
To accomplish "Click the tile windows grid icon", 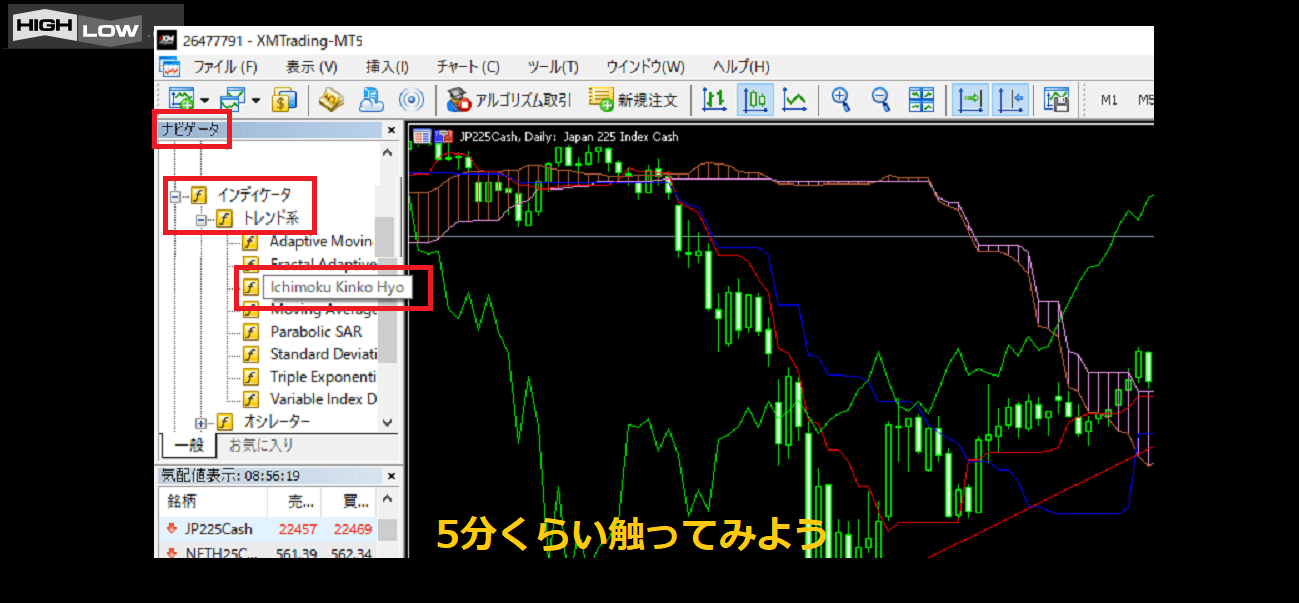I will coord(921,99).
